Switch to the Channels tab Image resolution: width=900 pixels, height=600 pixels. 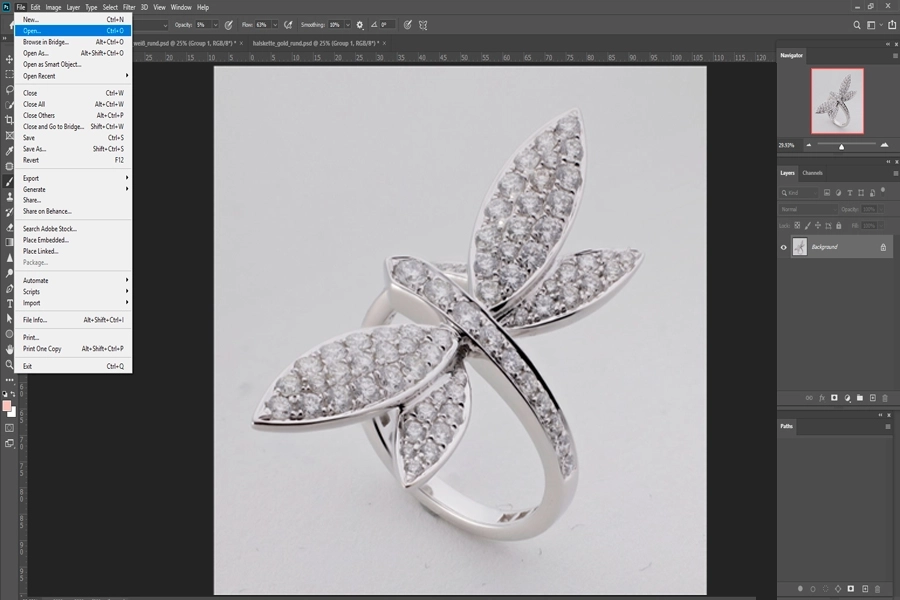click(813, 173)
